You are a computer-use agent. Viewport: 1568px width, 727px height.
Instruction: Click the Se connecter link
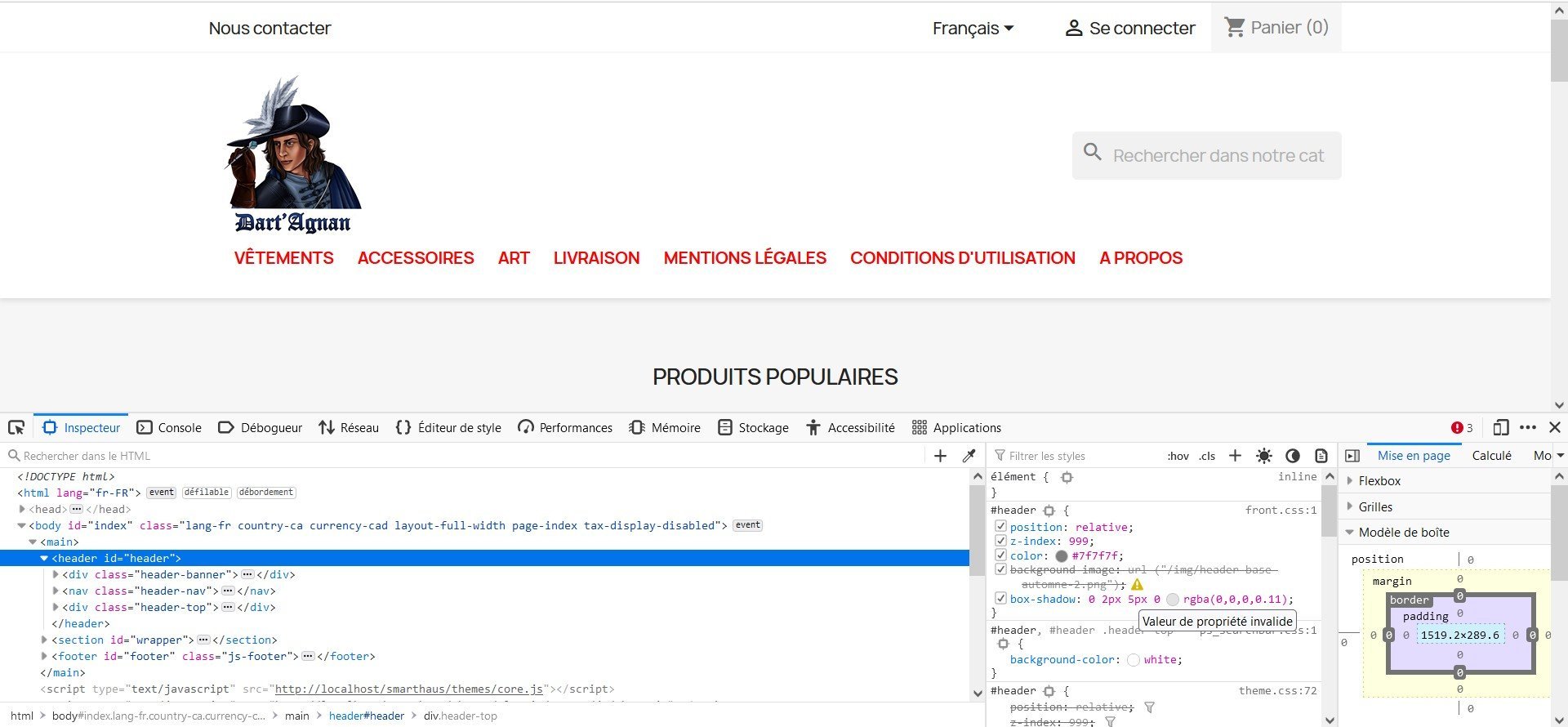point(1130,29)
